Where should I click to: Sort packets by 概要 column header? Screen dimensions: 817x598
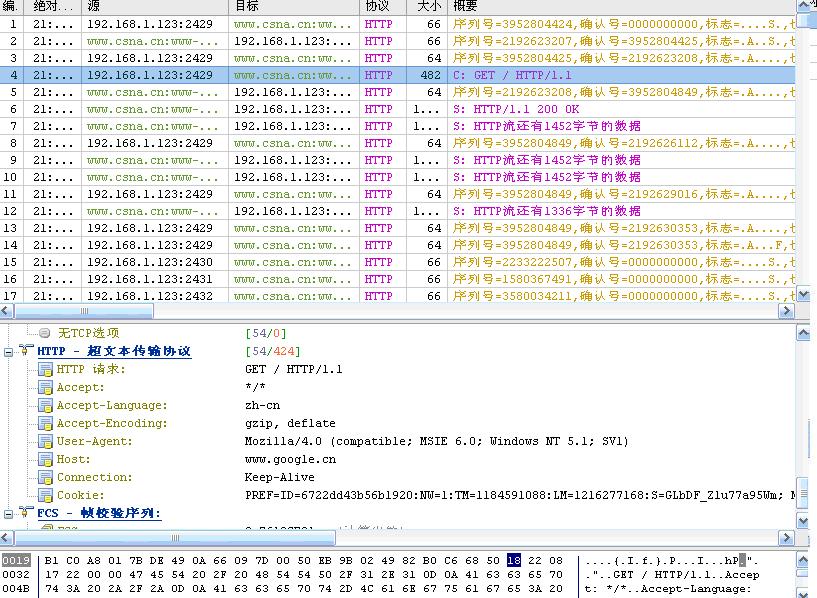click(x=621, y=6)
